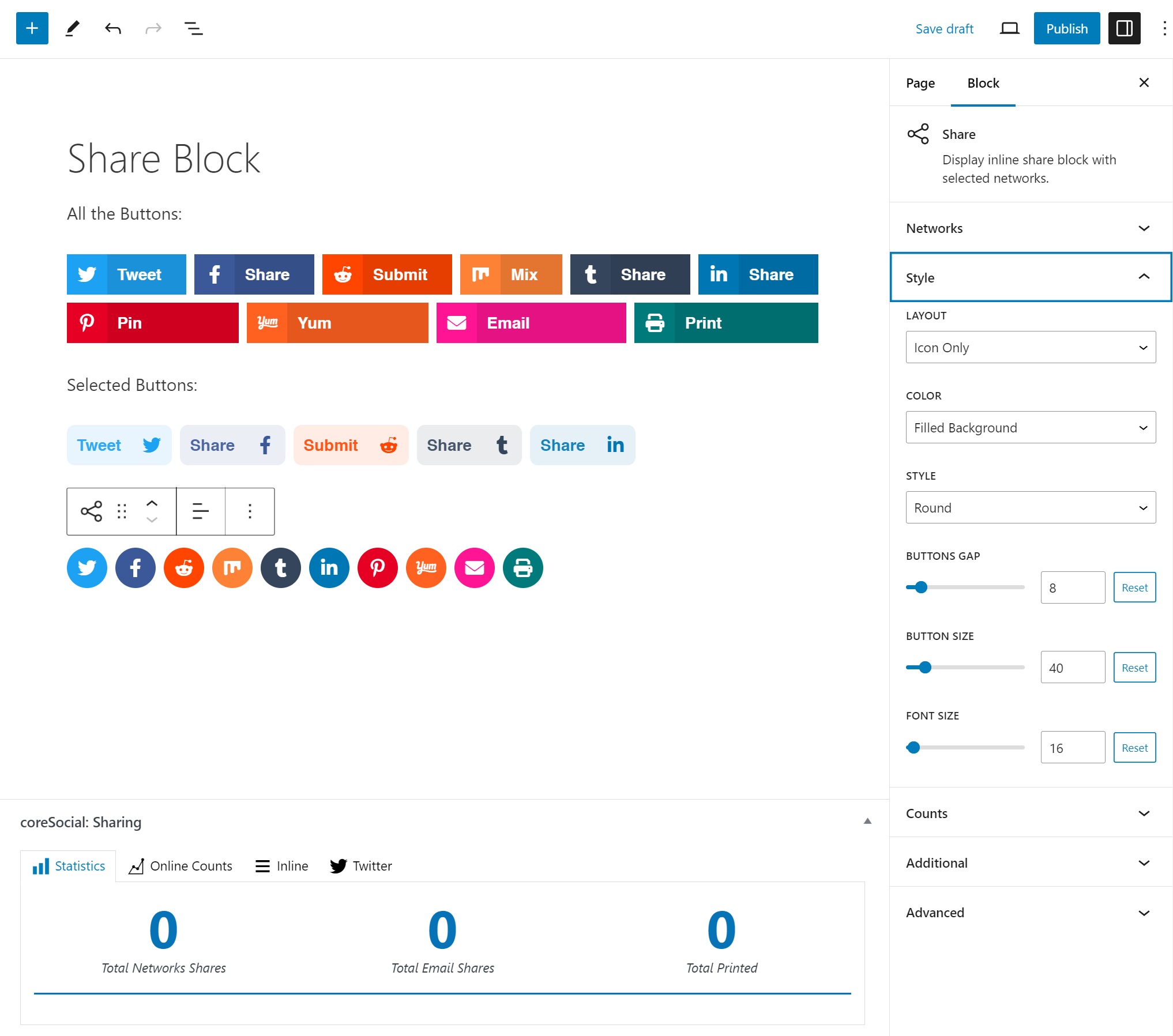Click the round Tumblr share icon
The image size is (1173, 1036).
281,568
